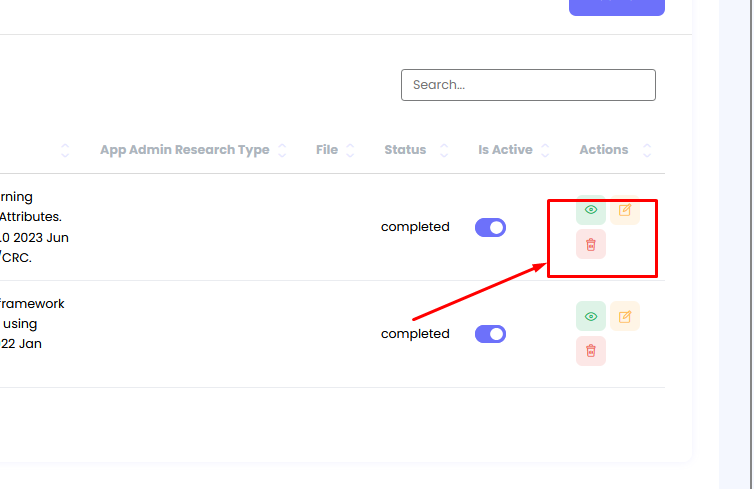Select the Is Active column header label
754x489 pixels.
pos(505,150)
